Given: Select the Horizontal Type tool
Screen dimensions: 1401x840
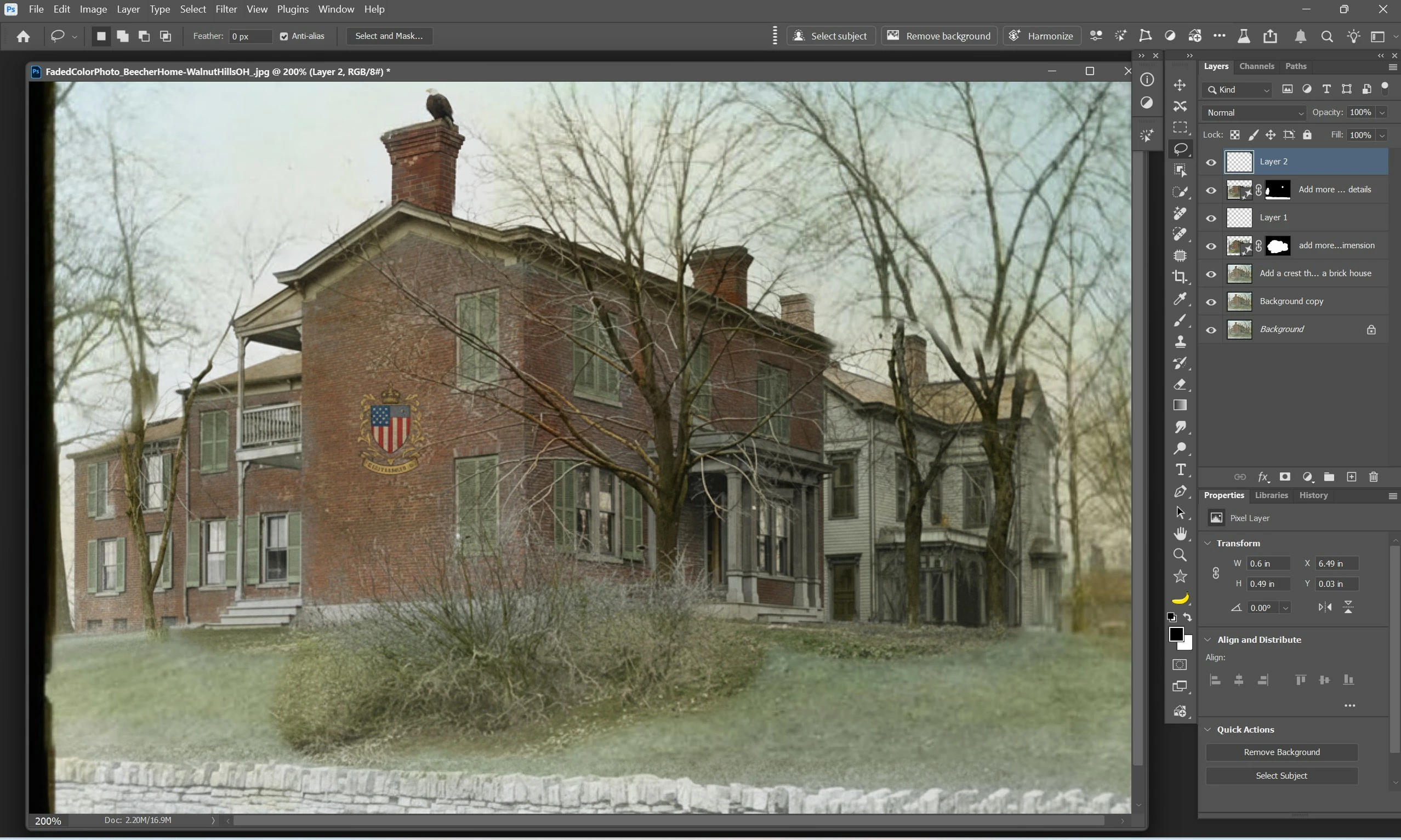Looking at the screenshot, I should tap(1180, 470).
